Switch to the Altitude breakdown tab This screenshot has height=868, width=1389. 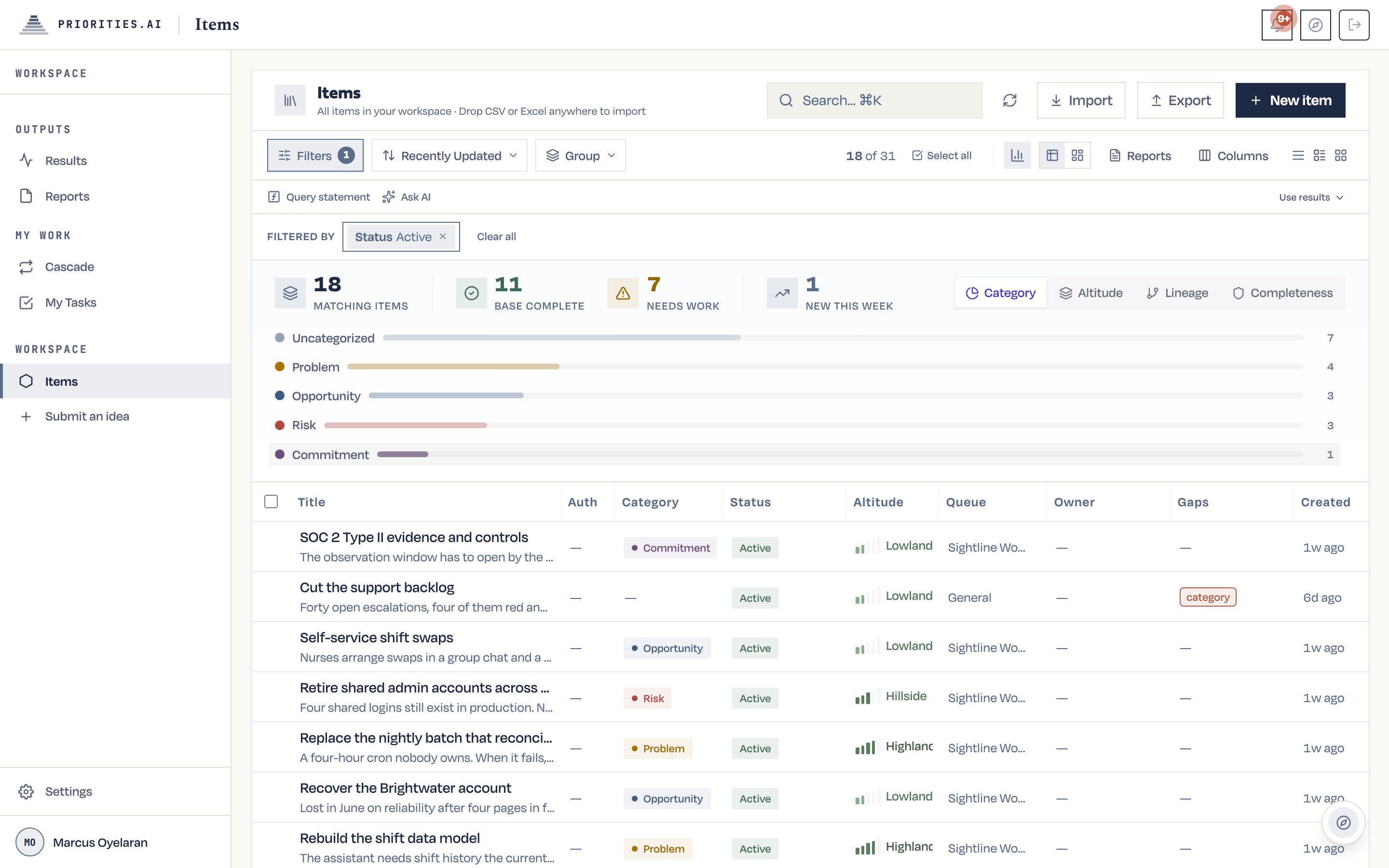tap(1090, 293)
